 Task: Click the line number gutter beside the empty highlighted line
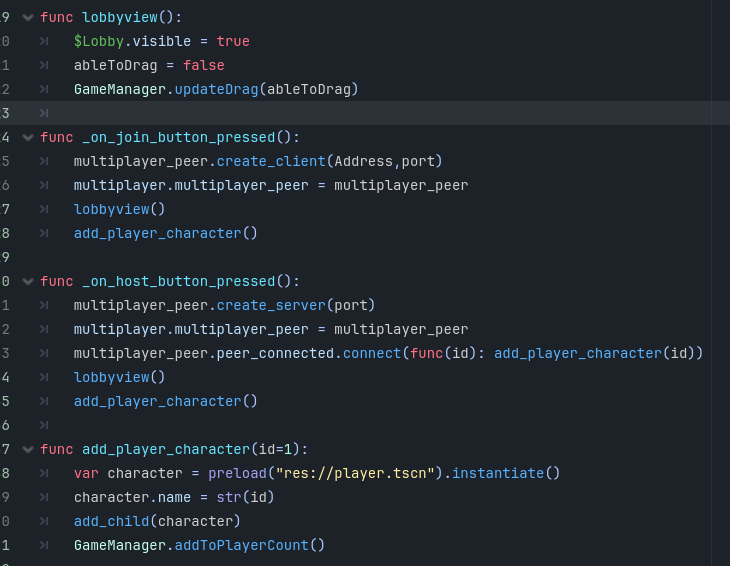(5, 113)
